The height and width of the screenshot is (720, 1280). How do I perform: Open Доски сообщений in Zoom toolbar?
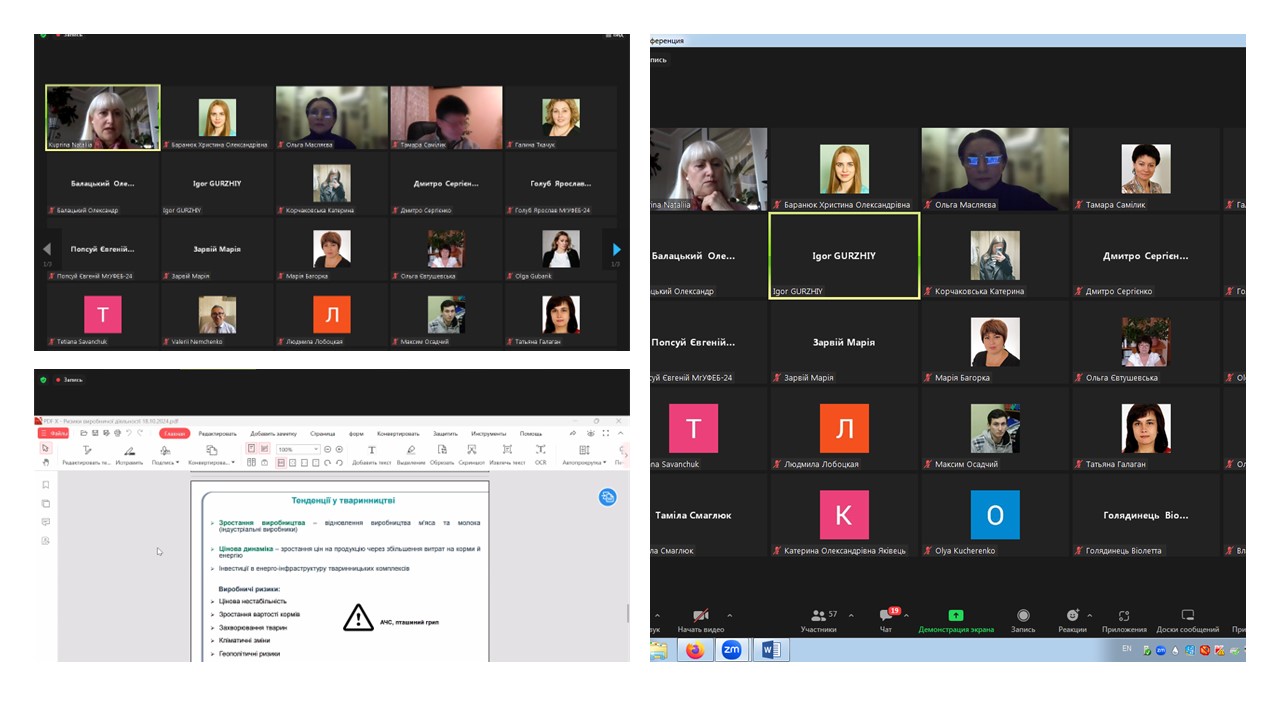(1188, 620)
